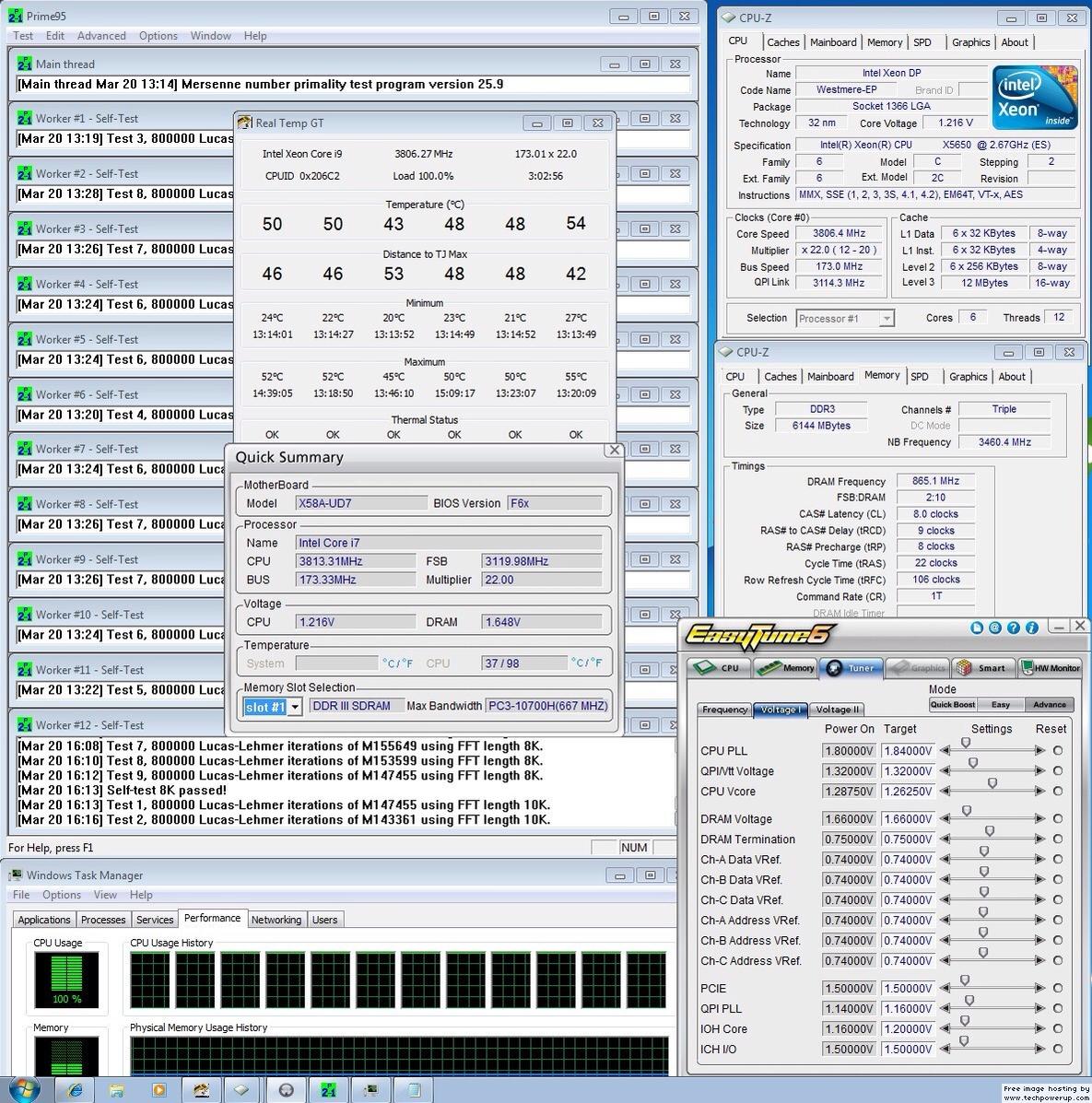
Task: Click the CPU PLL slider thumb
Action: point(966,743)
